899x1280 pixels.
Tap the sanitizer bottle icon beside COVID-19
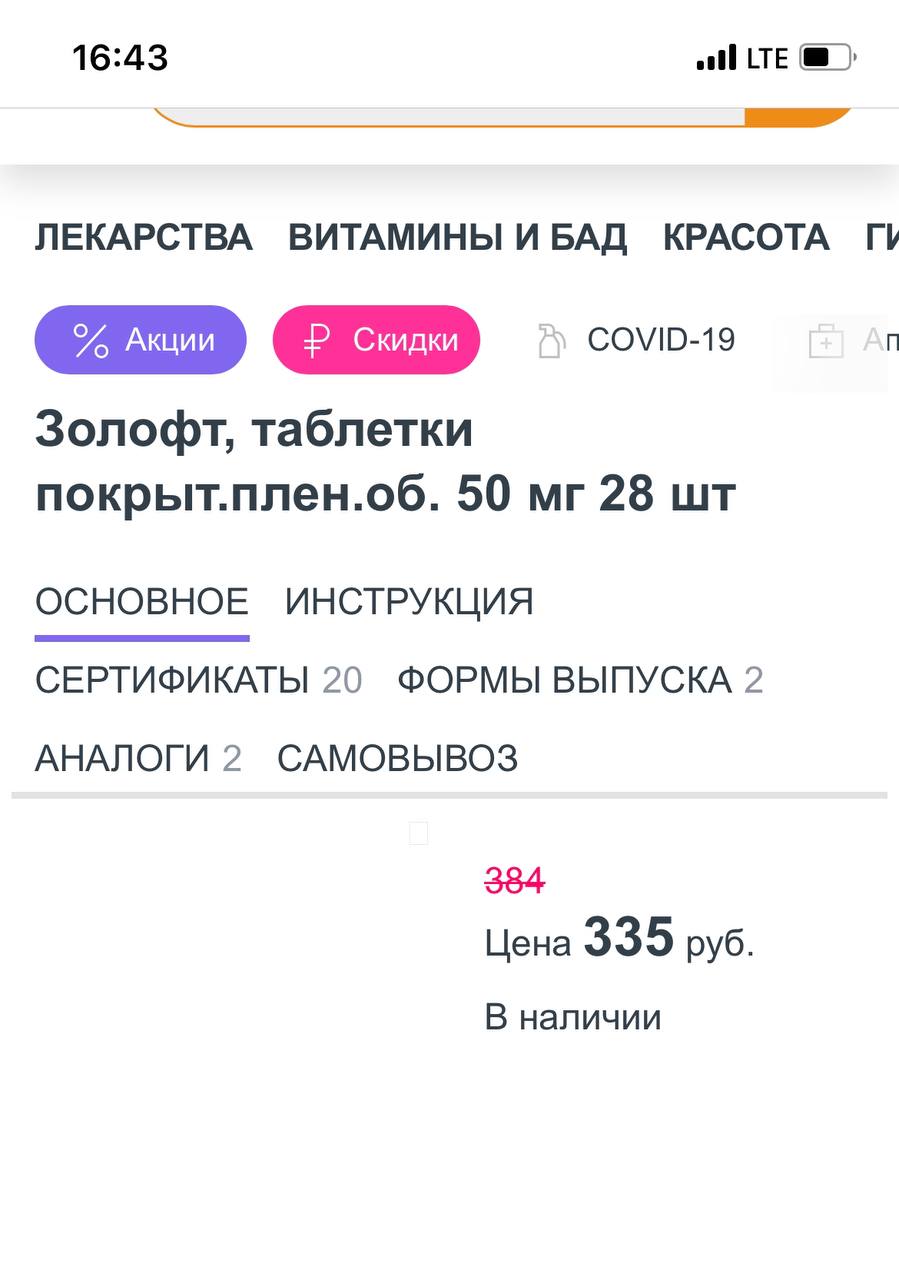tap(549, 341)
